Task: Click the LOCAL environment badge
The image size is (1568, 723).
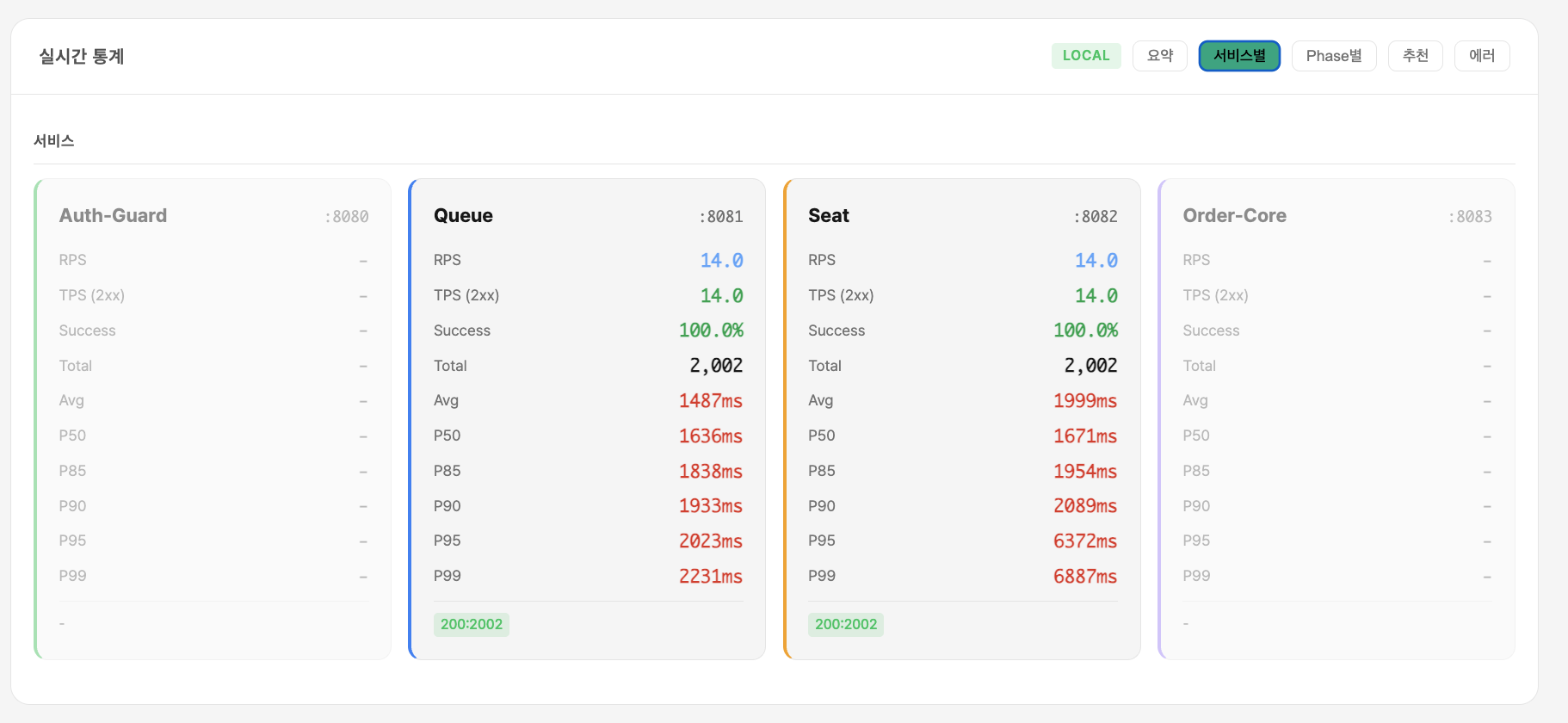Action: (x=1085, y=56)
